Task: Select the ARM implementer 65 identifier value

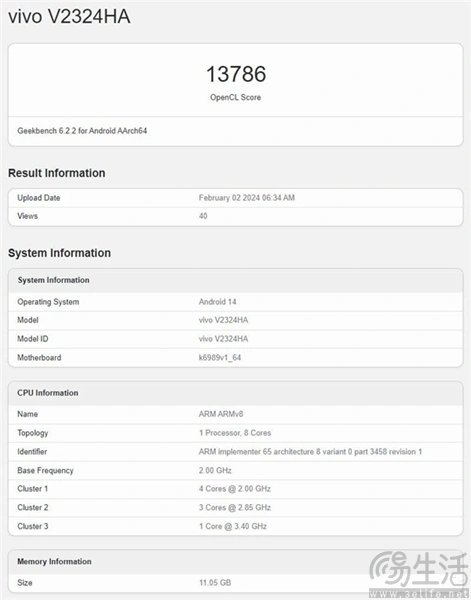Action: coord(310,452)
